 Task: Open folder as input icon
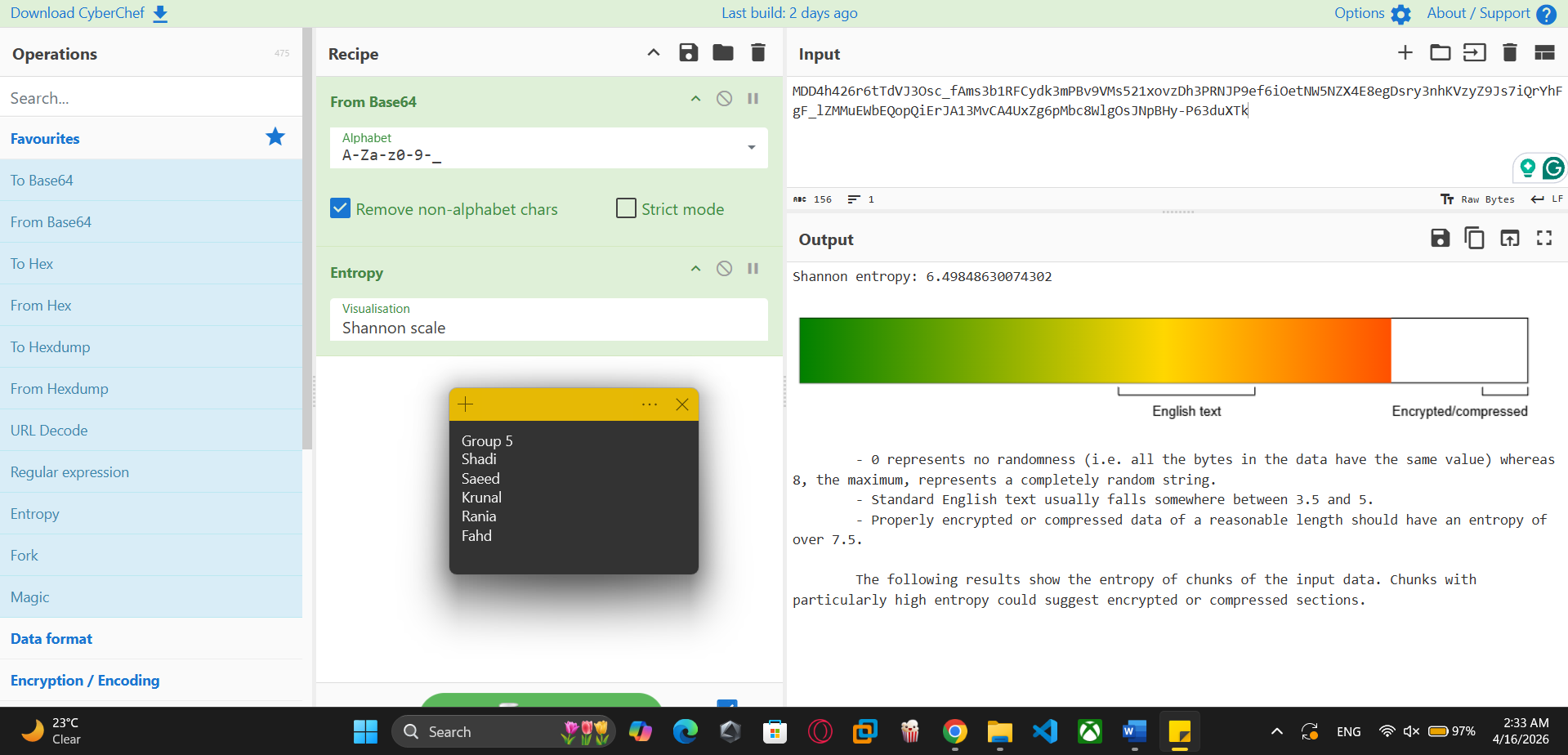point(1441,53)
